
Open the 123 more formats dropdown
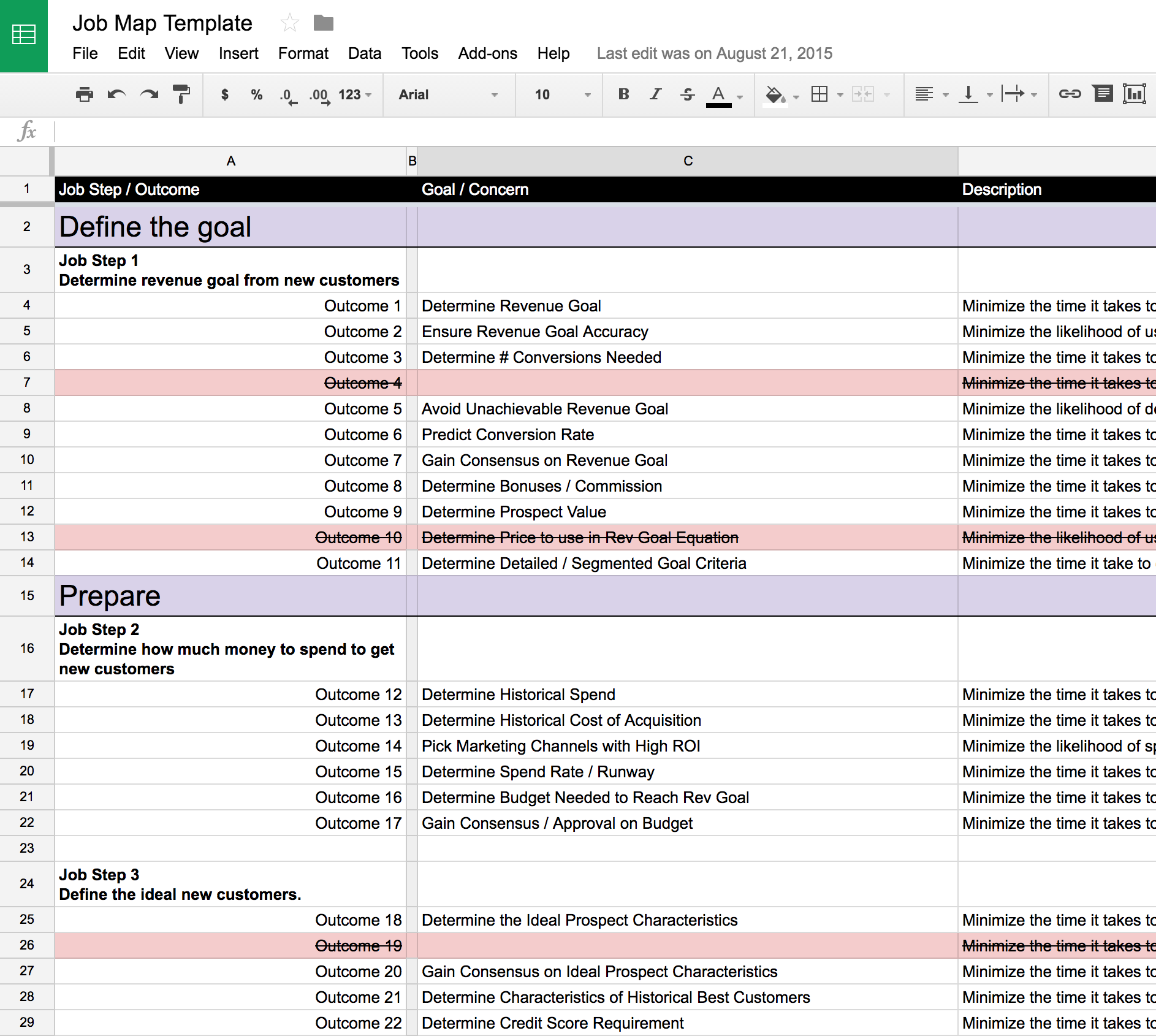pyautogui.click(x=355, y=94)
